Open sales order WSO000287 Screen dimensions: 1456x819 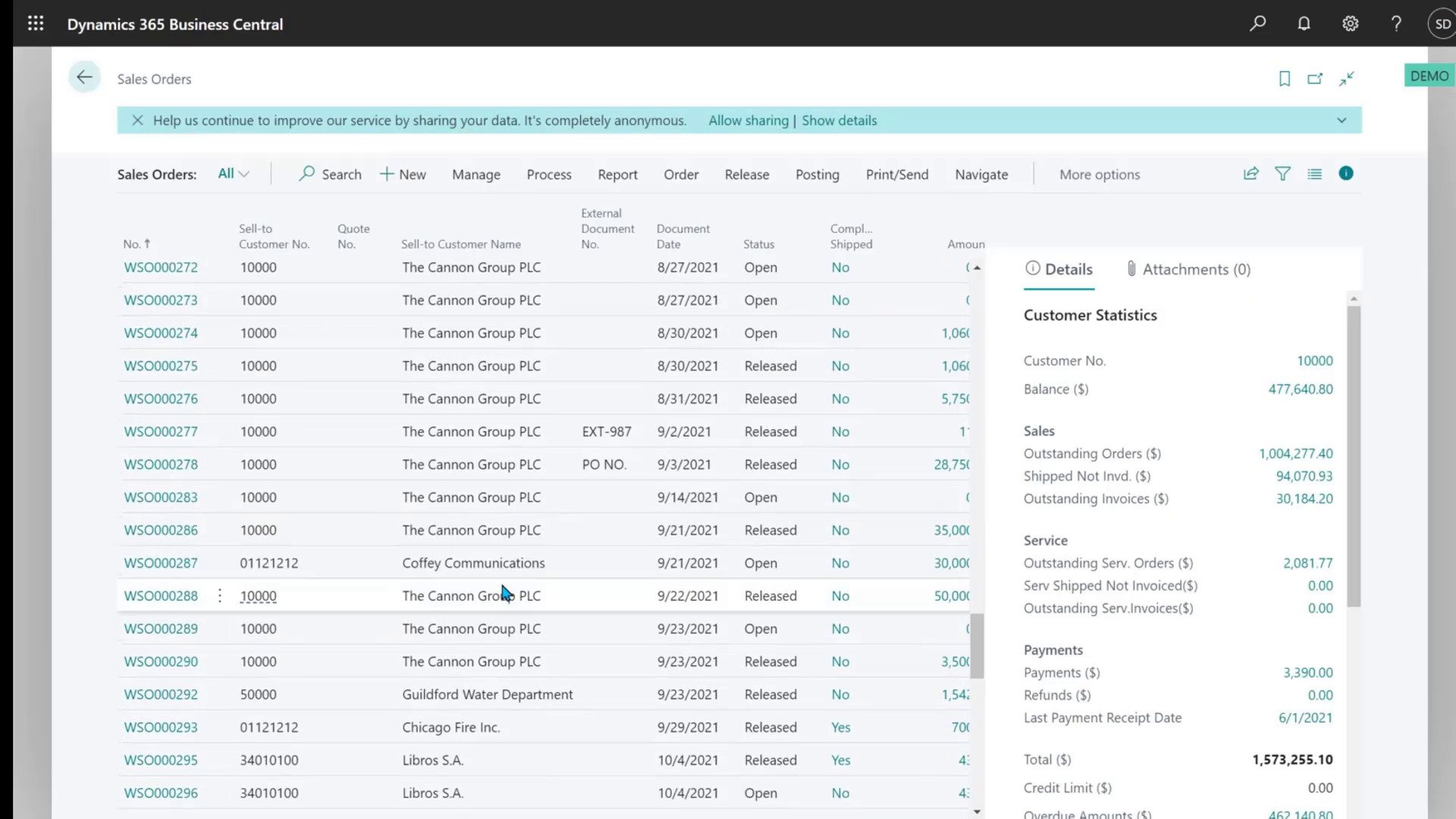pos(160,563)
